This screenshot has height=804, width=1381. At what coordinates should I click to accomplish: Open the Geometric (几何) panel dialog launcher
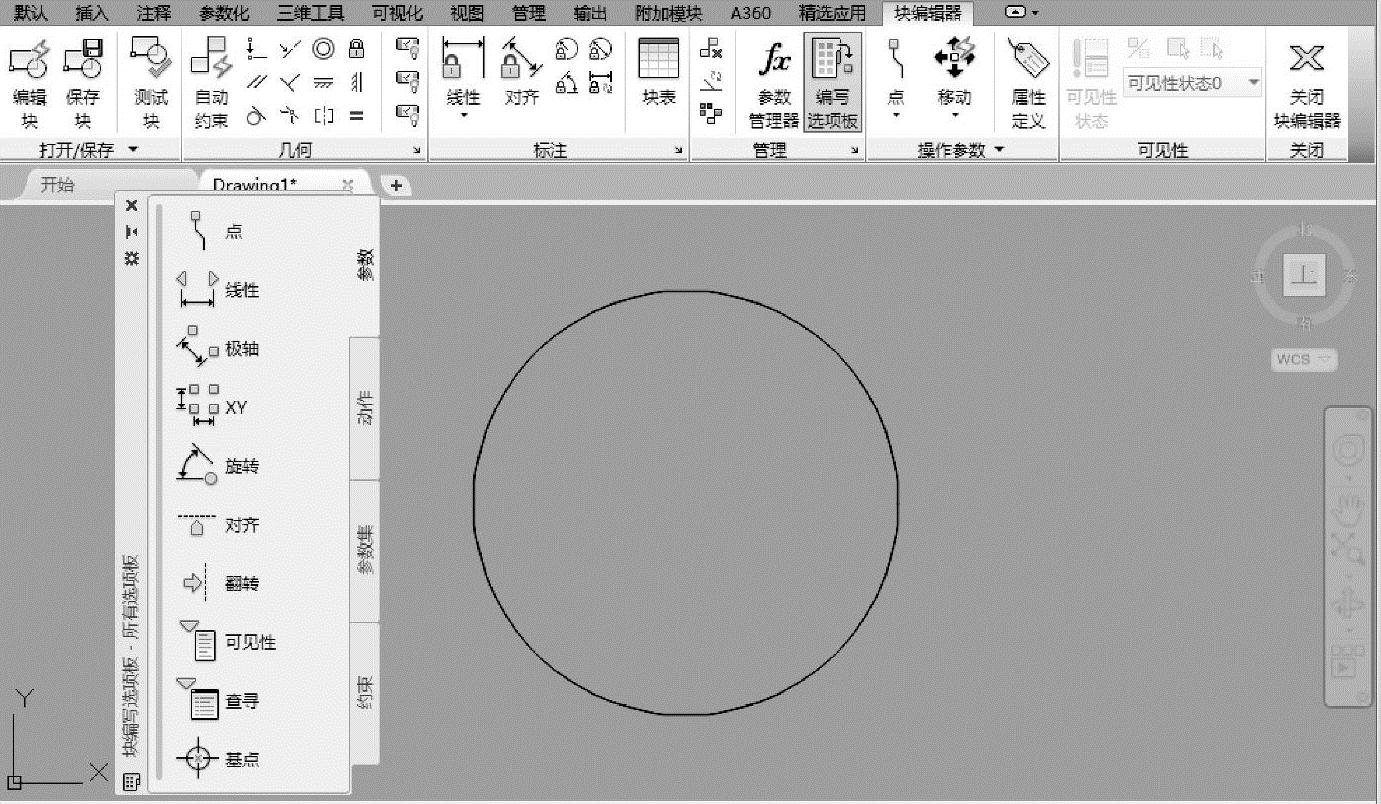coord(417,151)
